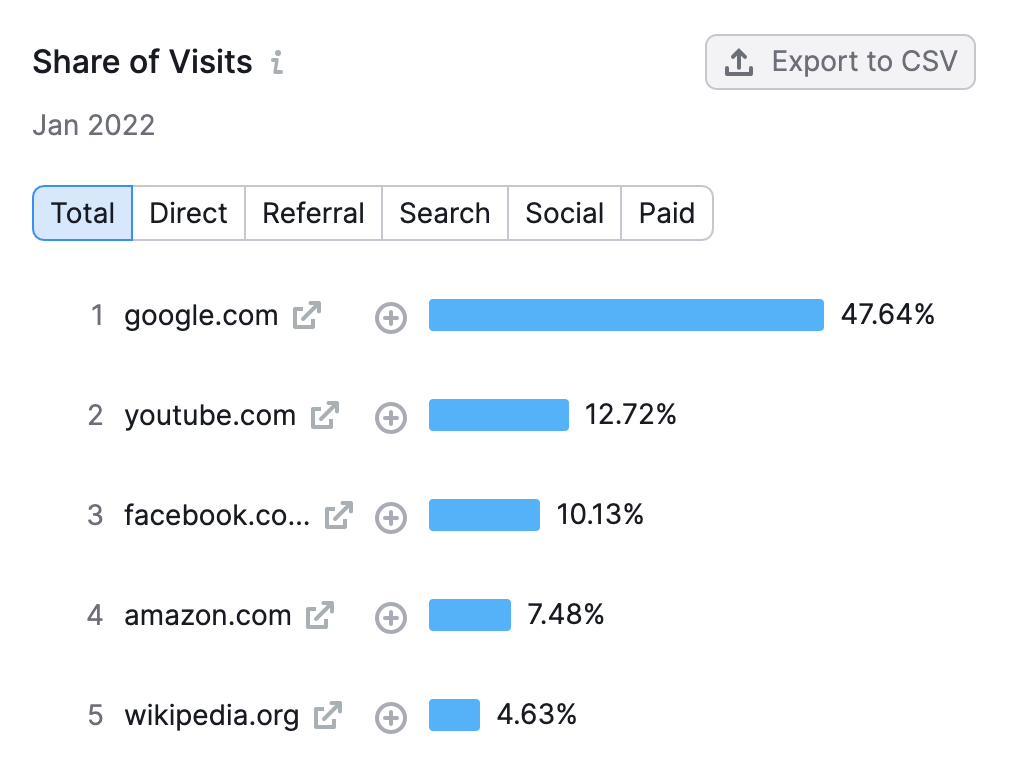Add amazon.com with the plus icon
The width and height of the screenshot is (1012, 762).
click(x=391, y=618)
